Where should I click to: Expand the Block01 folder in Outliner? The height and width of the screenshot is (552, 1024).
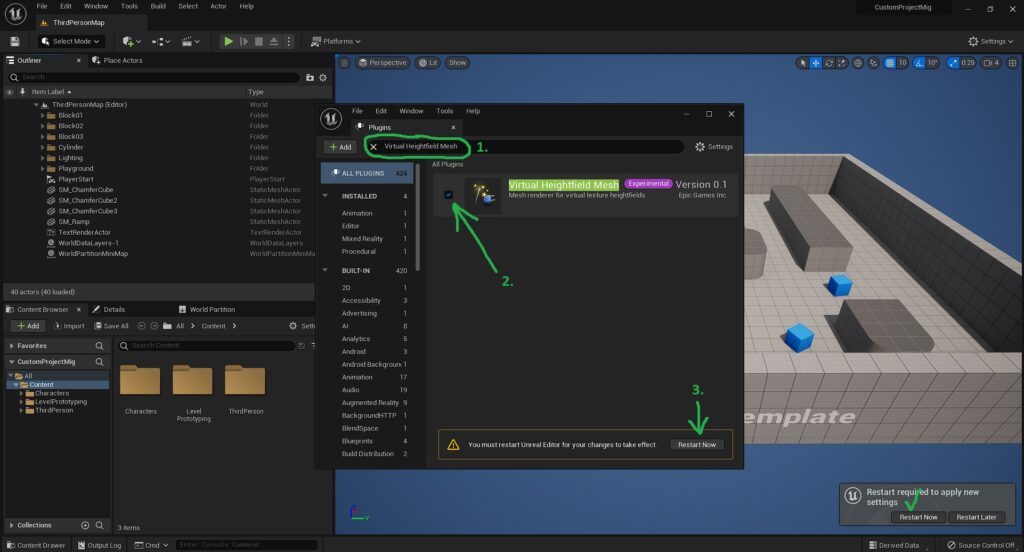[42, 115]
